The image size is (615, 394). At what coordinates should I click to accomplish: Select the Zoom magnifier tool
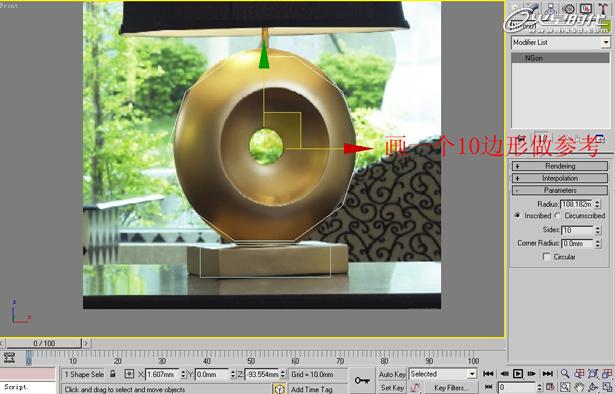coord(565,374)
